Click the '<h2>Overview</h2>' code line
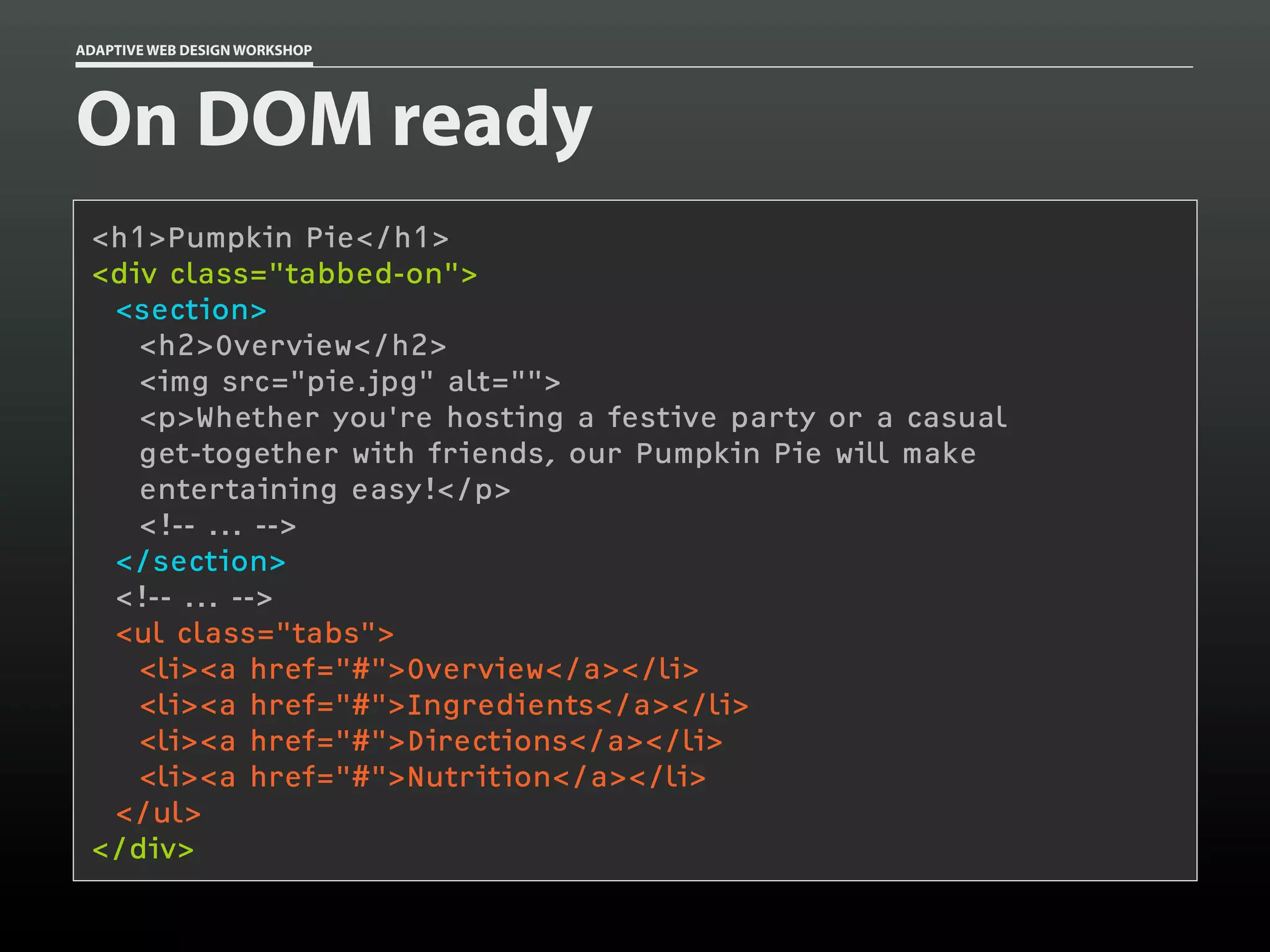This screenshot has width=1270, height=952. click(293, 346)
